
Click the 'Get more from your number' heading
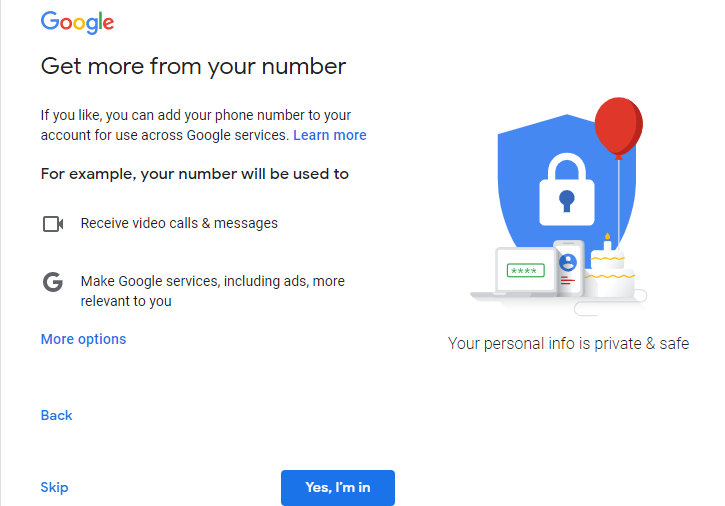193,66
